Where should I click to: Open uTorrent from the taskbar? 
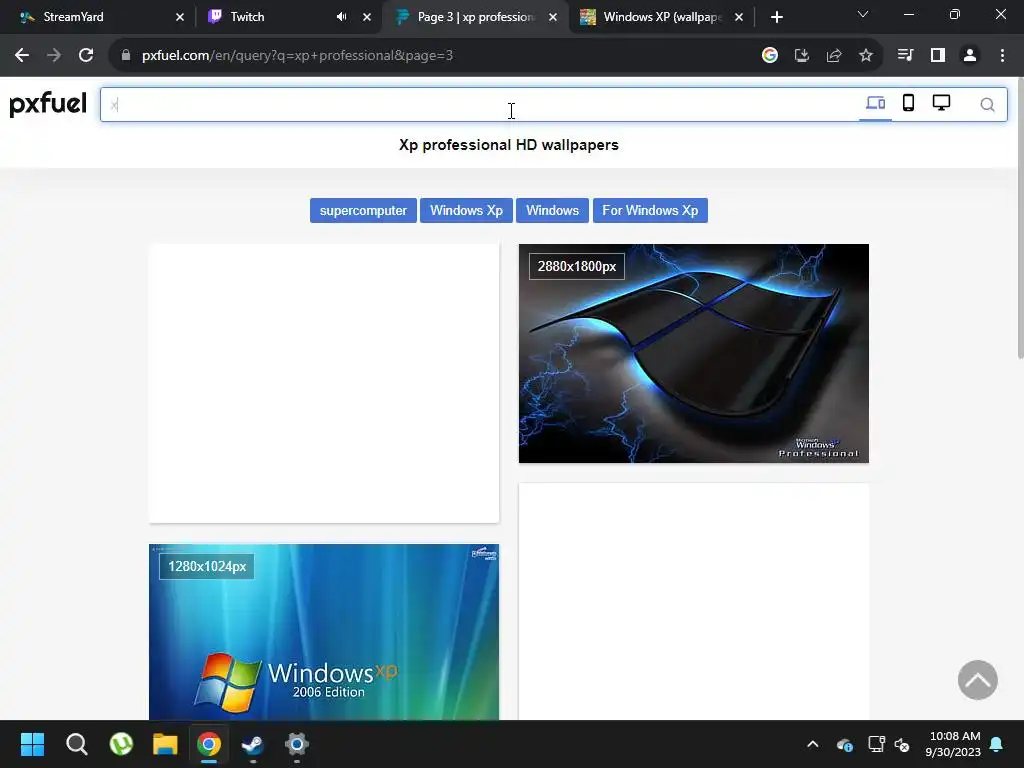[x=121, y=744]
